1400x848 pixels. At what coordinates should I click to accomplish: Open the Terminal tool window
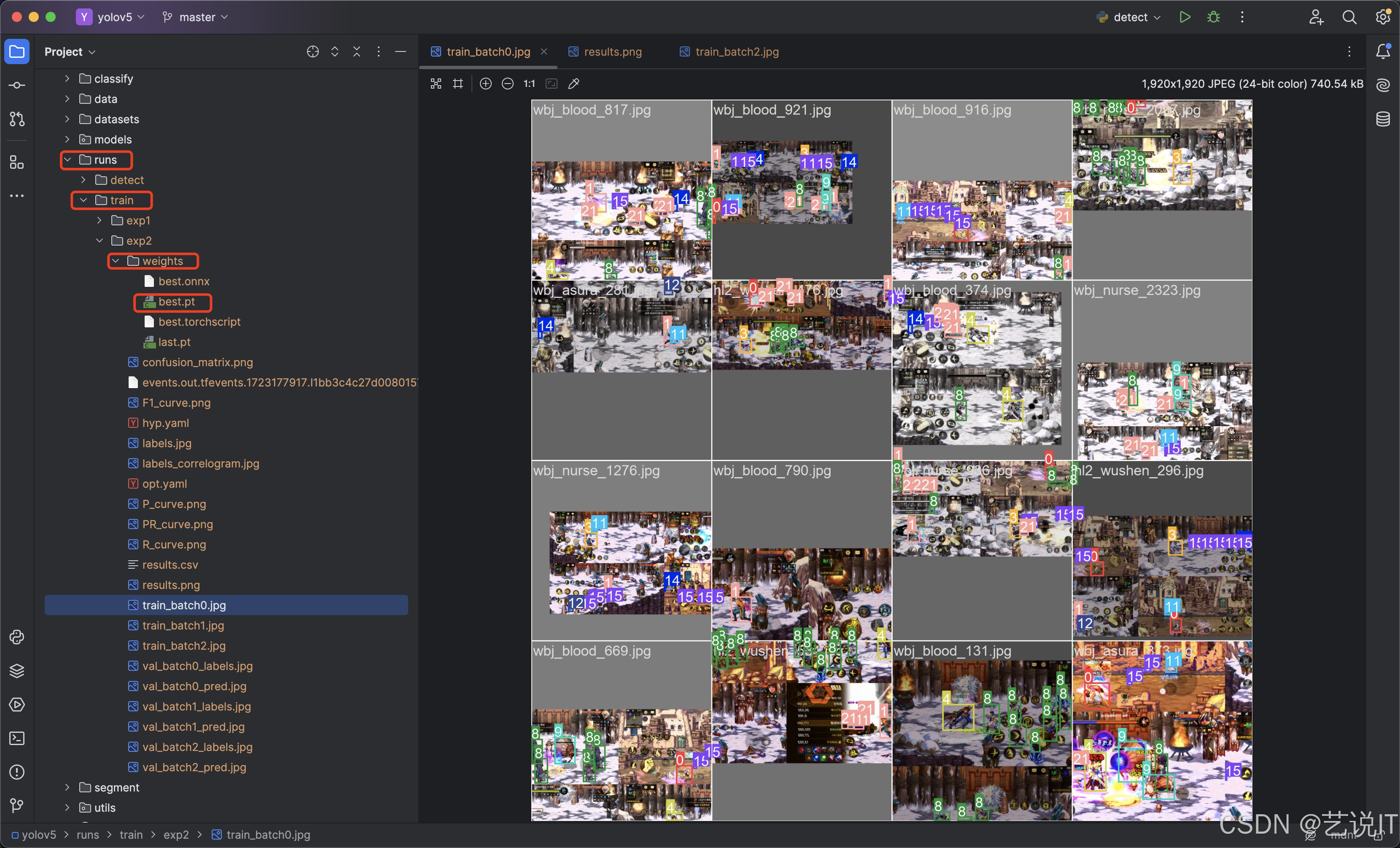point(17,738)
